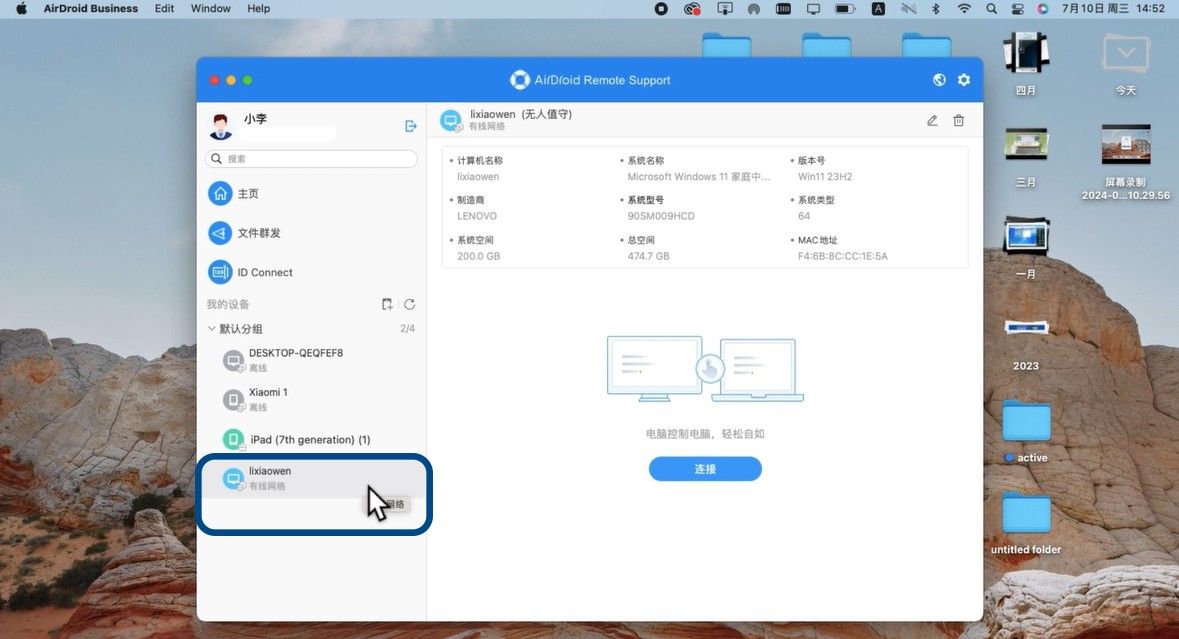
Task: Delete device using trash icon
Action: pos(959,120)
